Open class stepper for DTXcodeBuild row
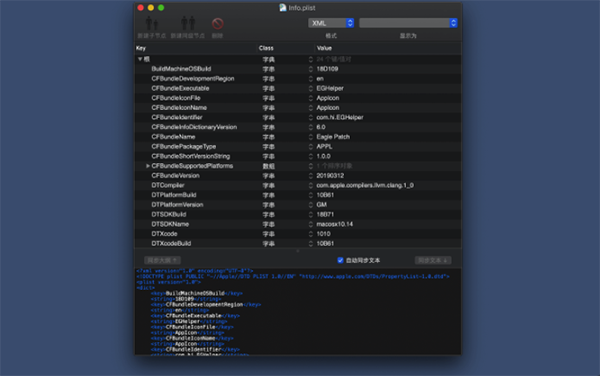Image resolution: width=600 pixels, height=376 pixels. click(311, 244)
